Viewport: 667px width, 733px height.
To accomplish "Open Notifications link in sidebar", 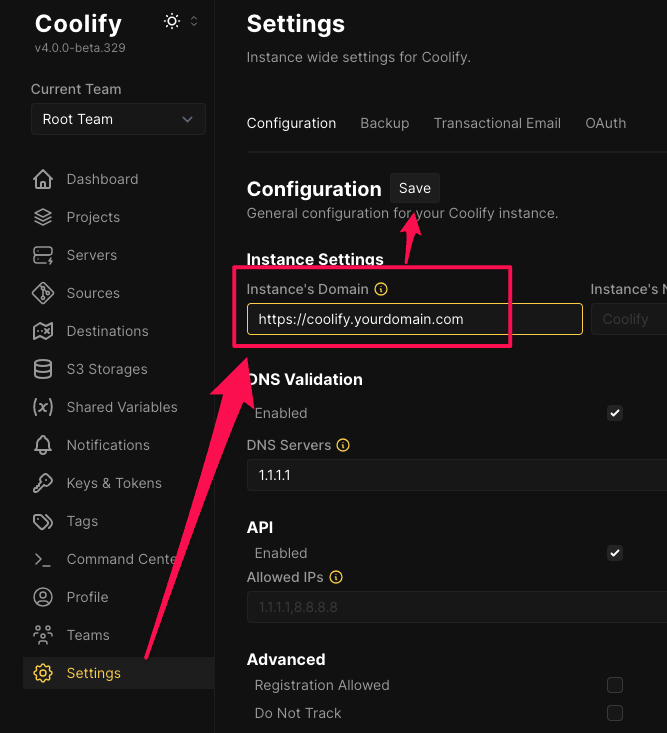I will 108,445.
